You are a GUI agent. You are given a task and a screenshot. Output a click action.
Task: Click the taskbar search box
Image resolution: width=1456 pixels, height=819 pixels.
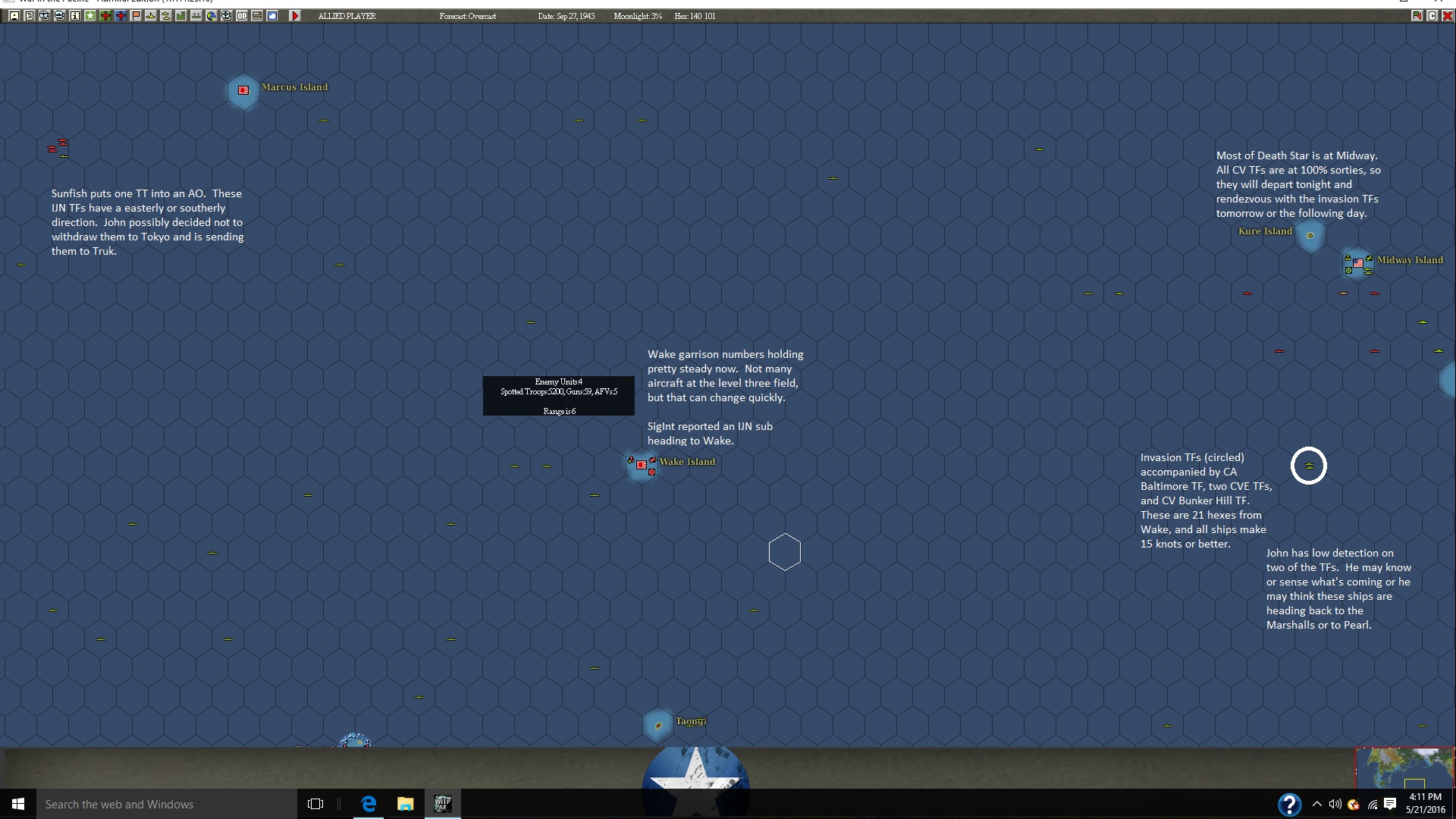click(x=167, y=804)
